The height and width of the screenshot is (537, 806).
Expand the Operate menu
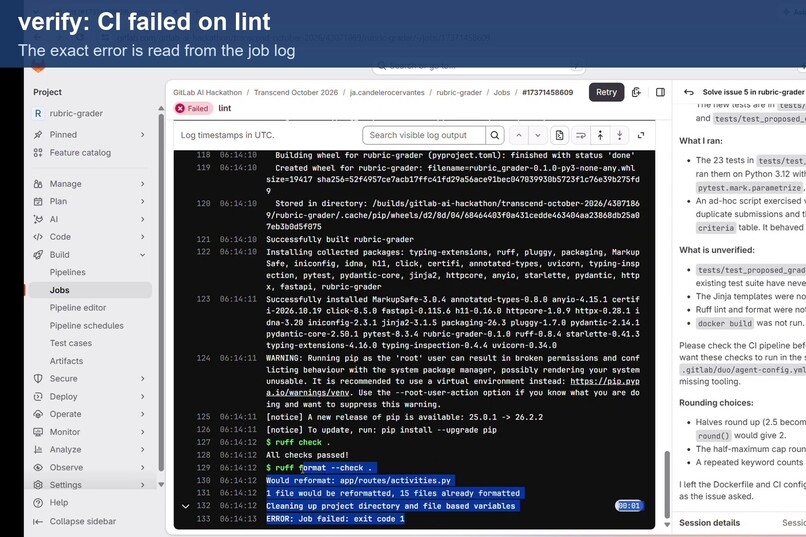(x=90, y=414)
